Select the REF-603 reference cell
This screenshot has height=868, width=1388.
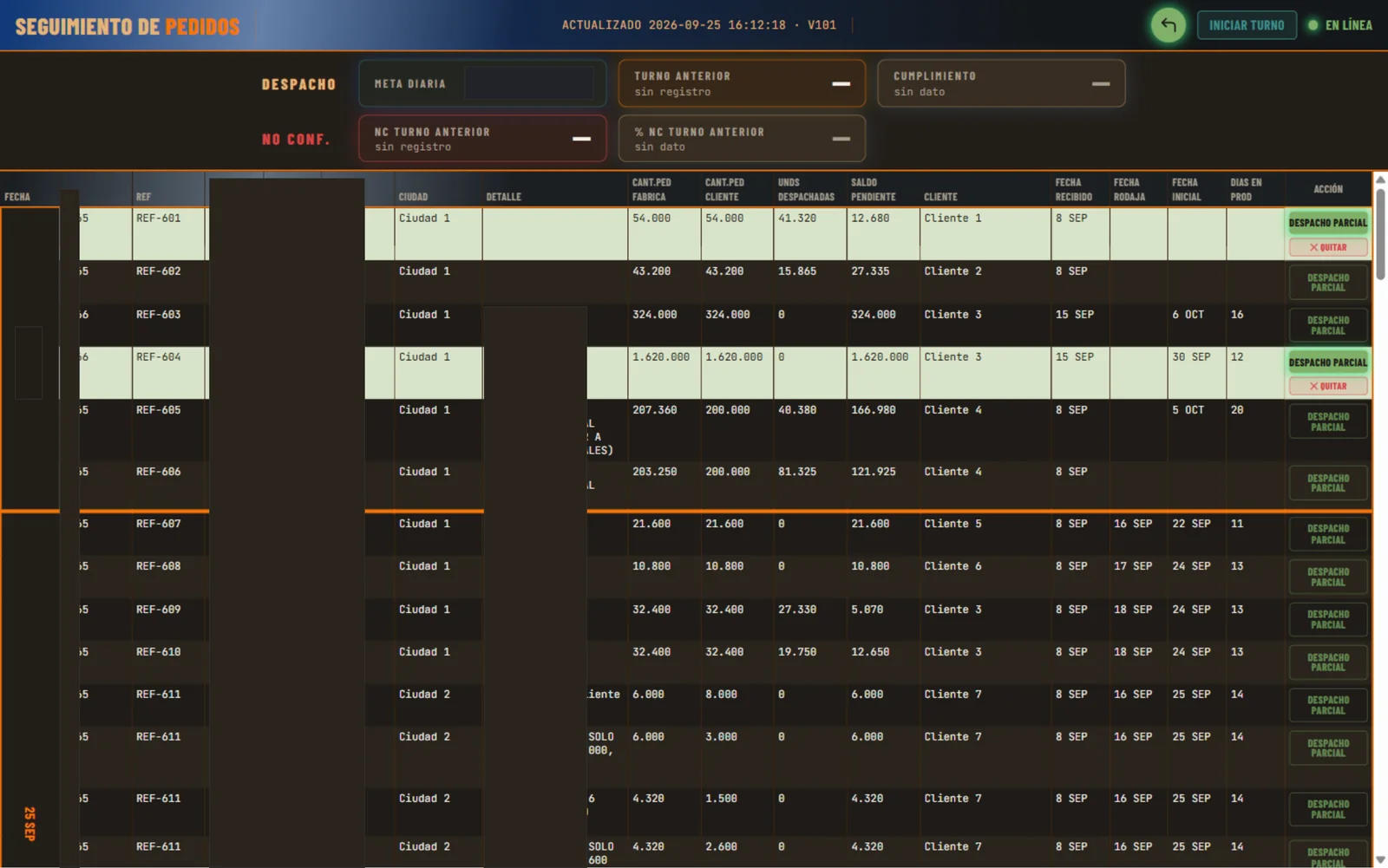pyautogui.click(x=168, y=325)
